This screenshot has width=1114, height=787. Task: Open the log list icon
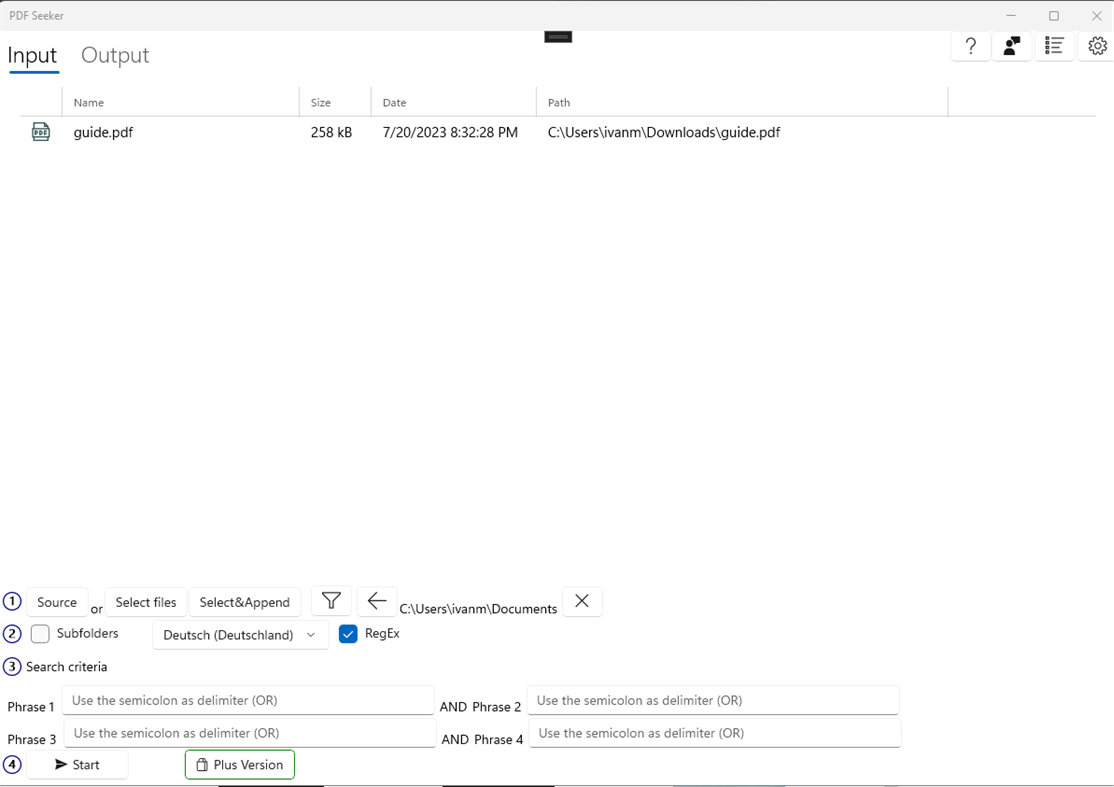tap(1054, 46)
